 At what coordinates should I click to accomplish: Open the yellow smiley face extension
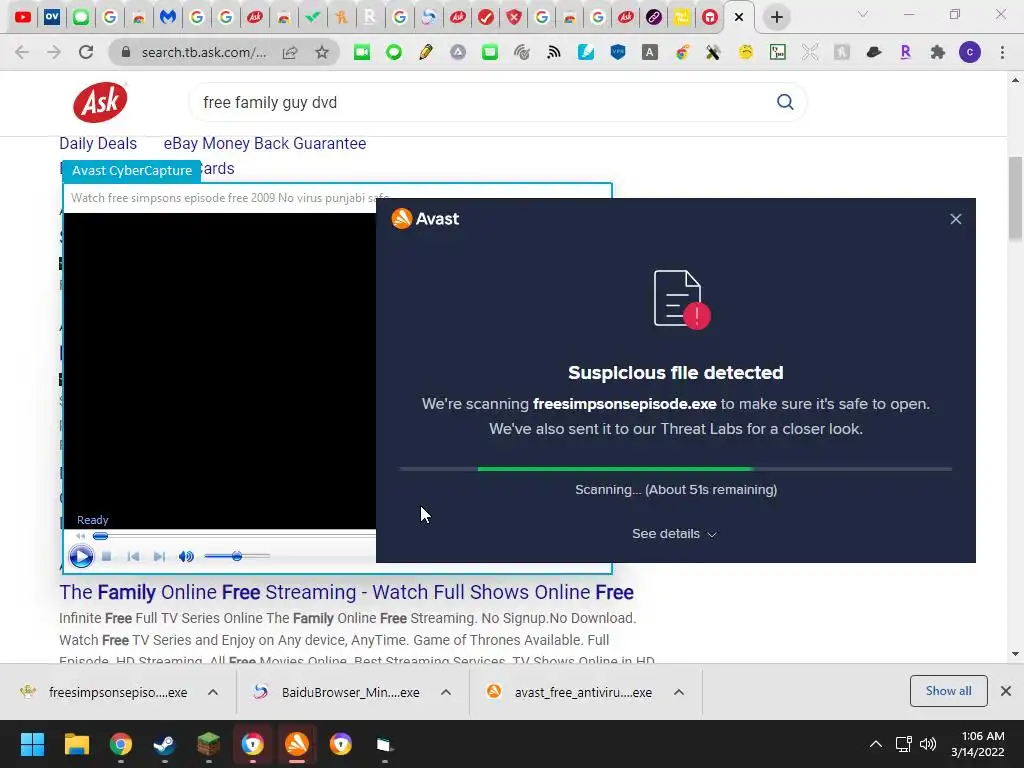click(745, 52)
